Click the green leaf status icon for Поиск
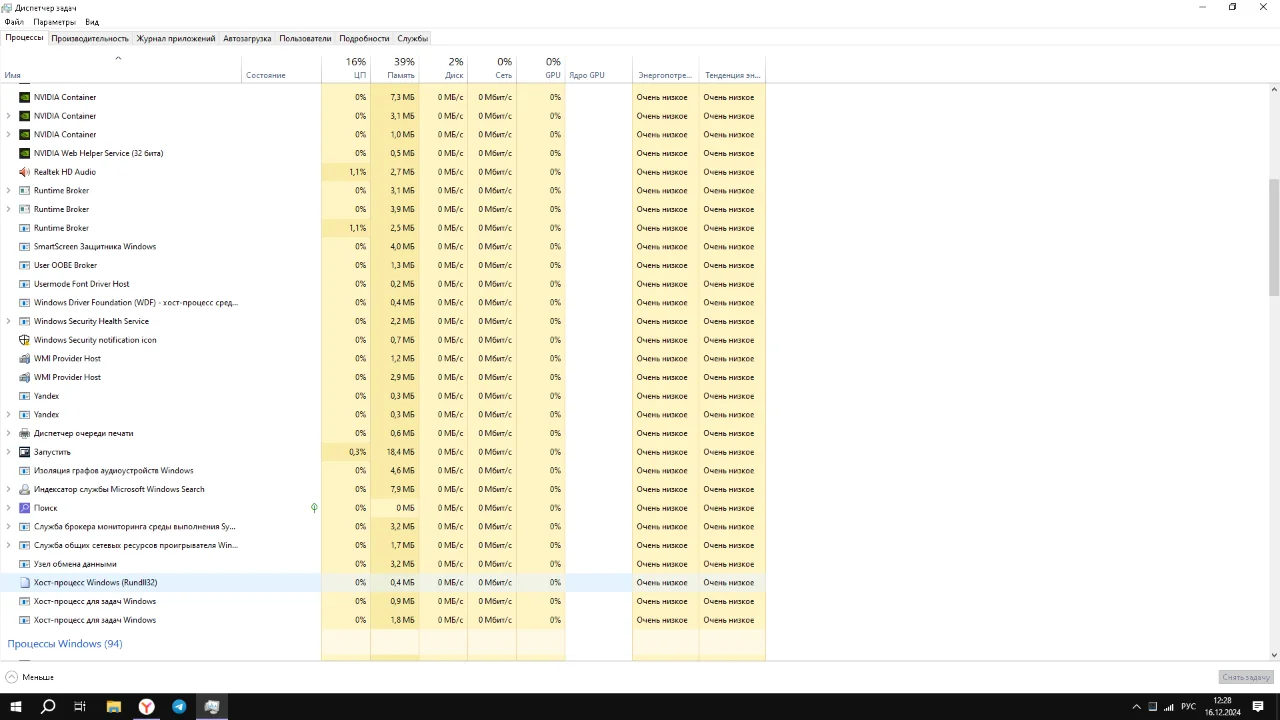 314,508
